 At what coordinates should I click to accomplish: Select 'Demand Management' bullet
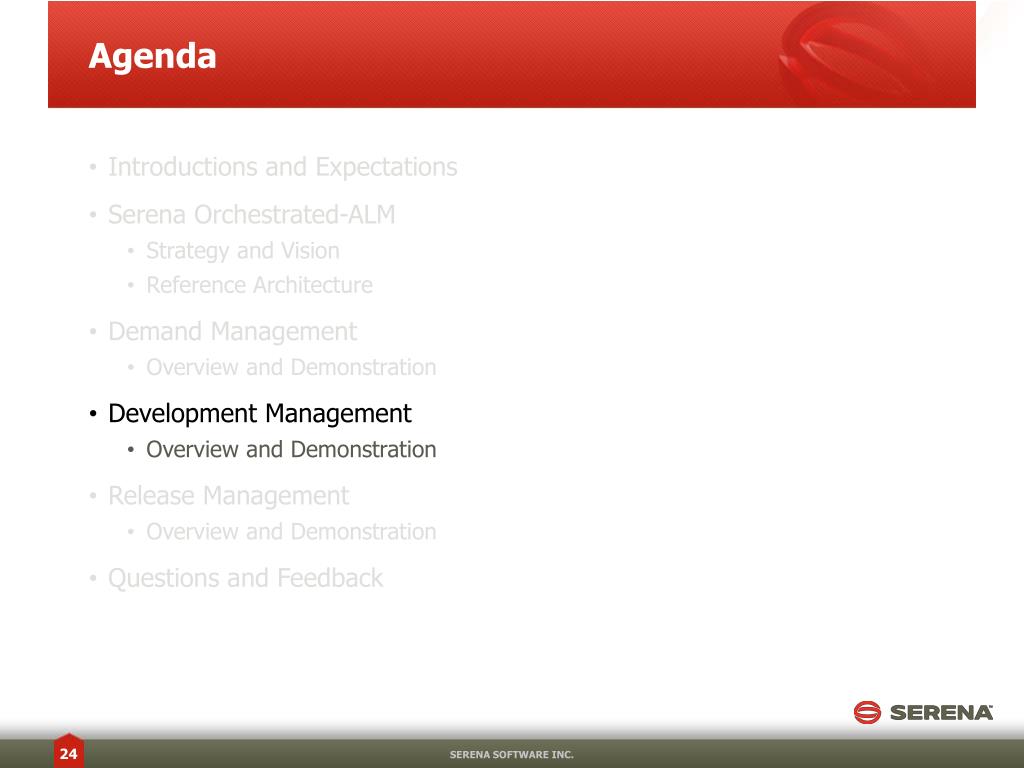coord(232,332)
